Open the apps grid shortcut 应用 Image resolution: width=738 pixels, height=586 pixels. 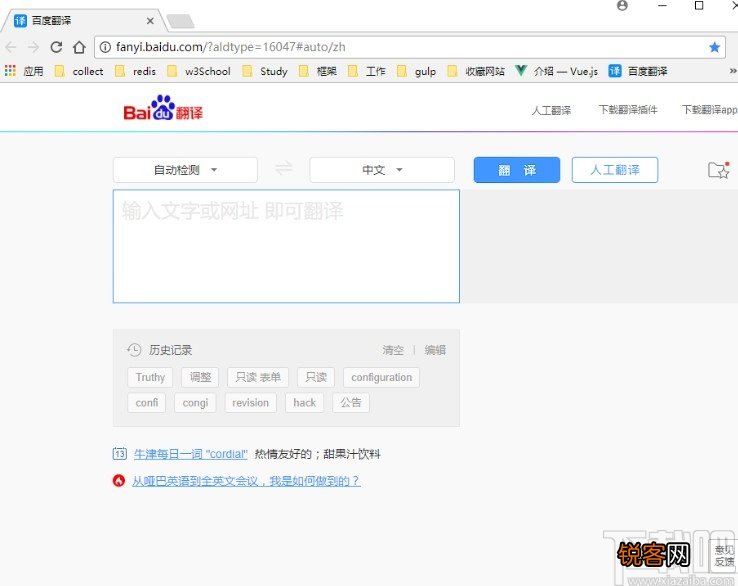24,71
